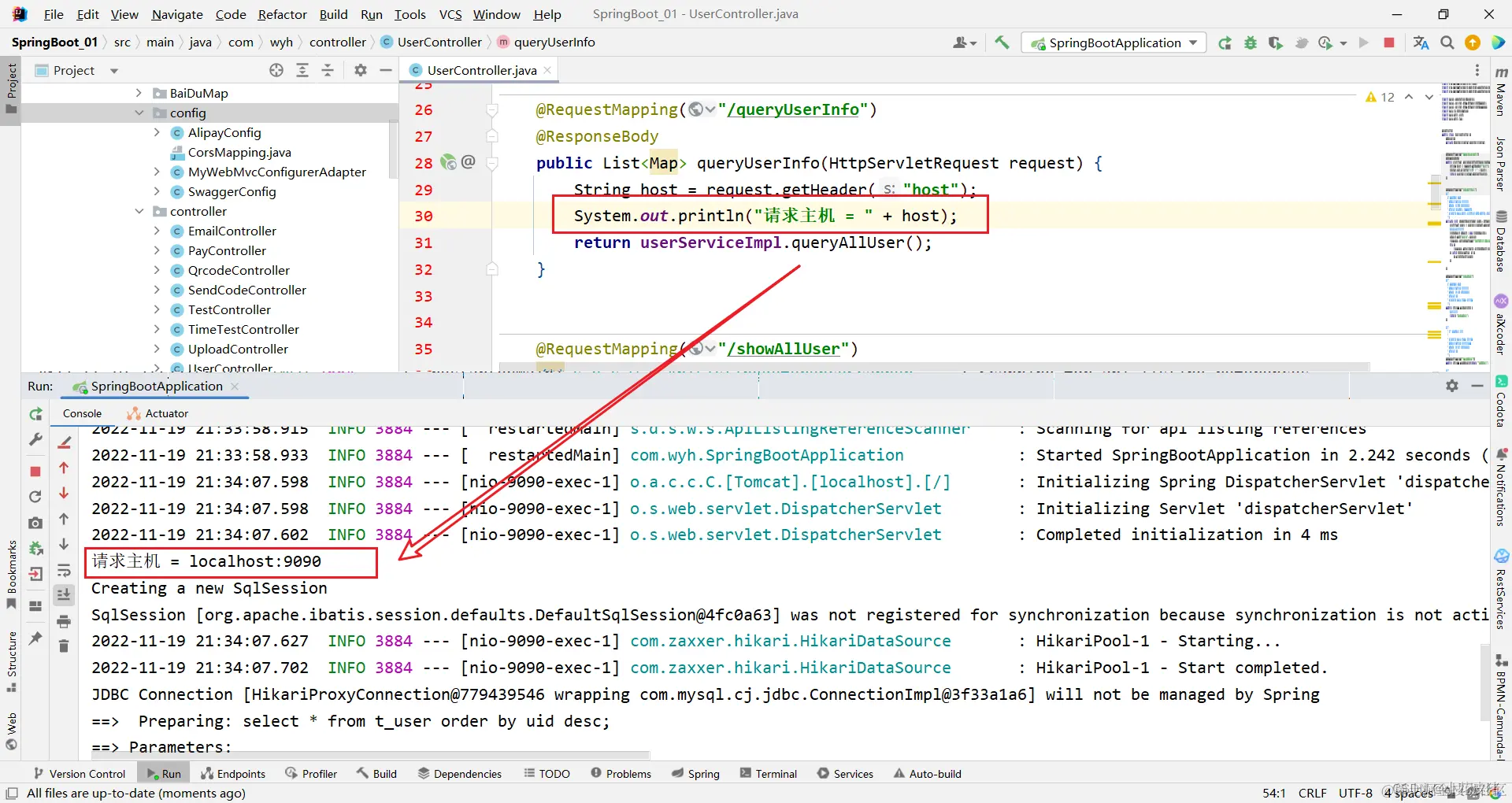Open Project panel gear options
The image size is (1512, 803).
pyautogui.click(x=361, y=70)
